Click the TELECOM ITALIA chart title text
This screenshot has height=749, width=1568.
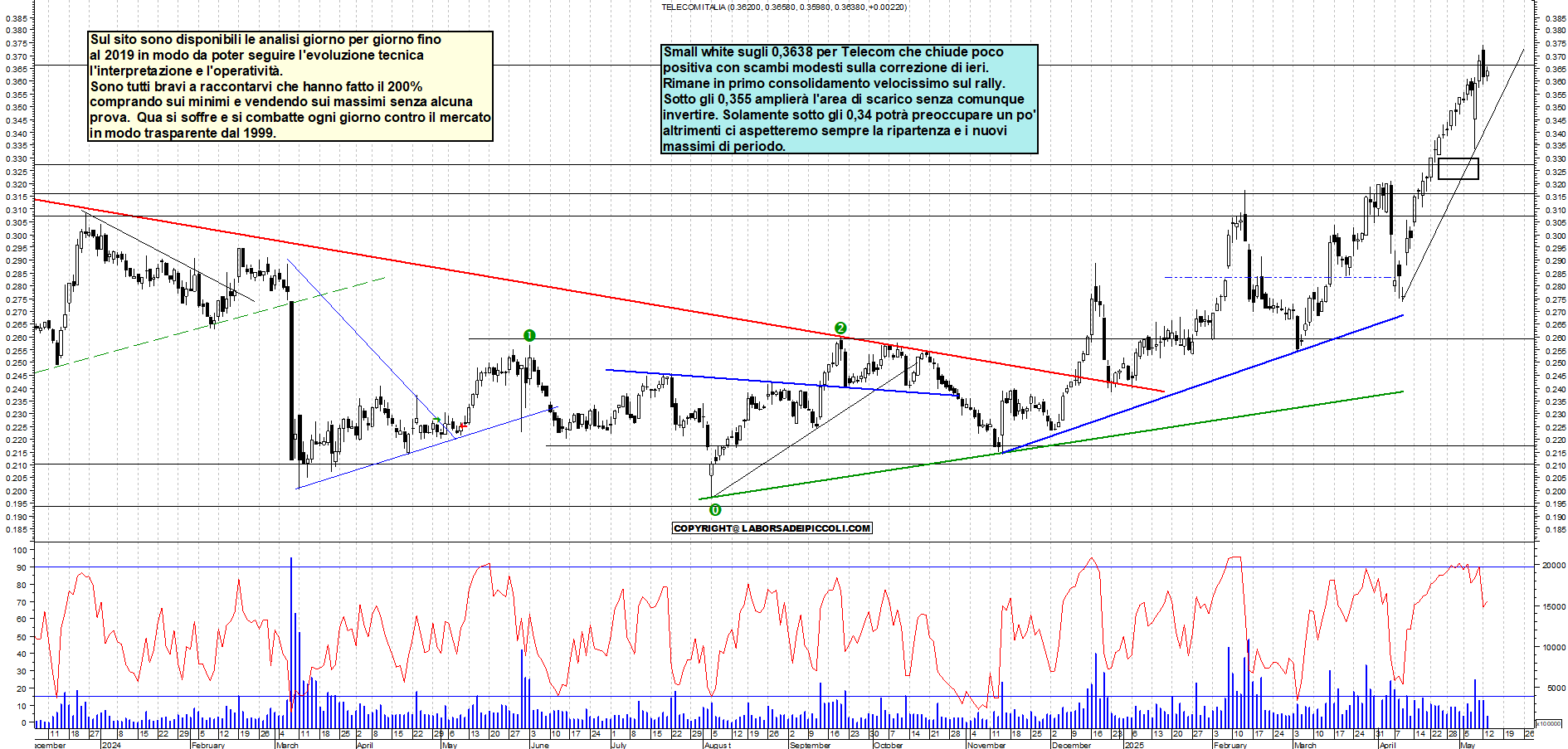784,7
